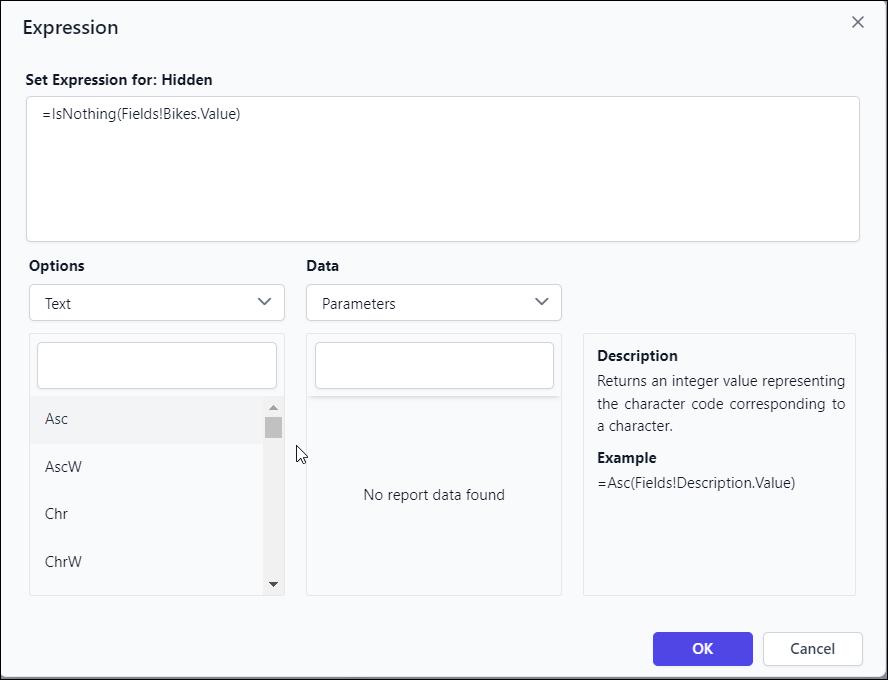
Task: Click inside the expression editor area
Action: (443, 168)
